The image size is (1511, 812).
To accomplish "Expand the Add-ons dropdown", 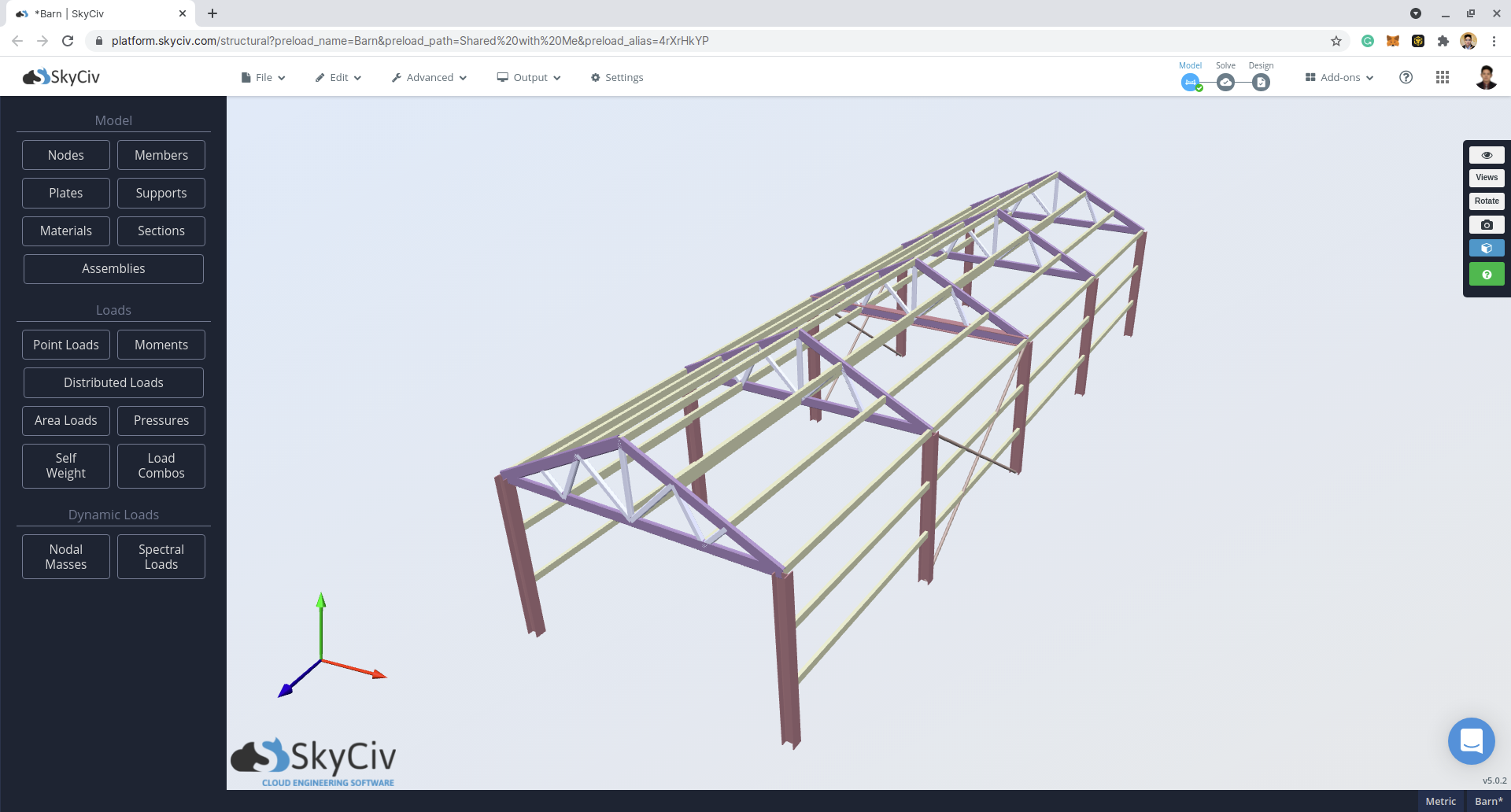I will pyautogui.click(x=1338, y=77).
